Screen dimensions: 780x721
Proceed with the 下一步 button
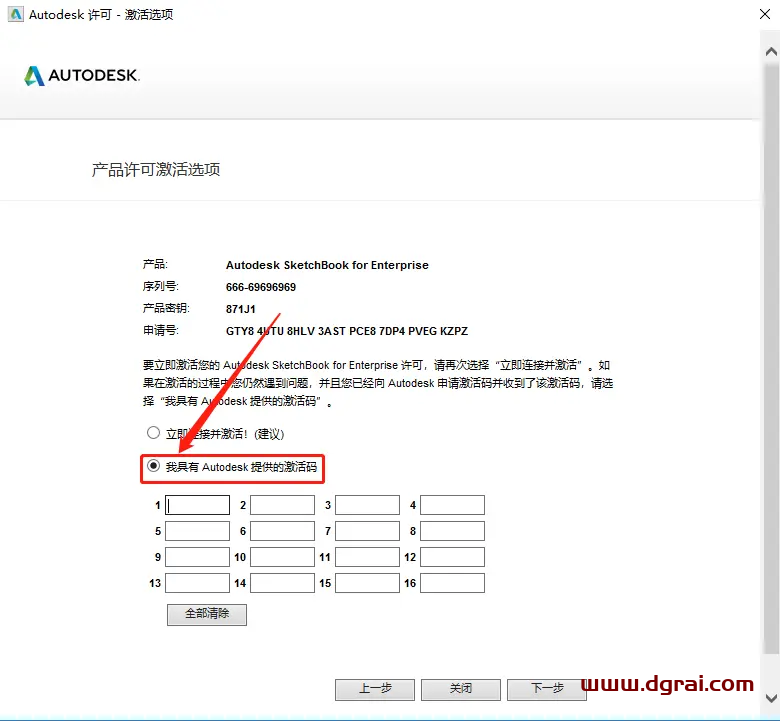(x=547, y=690)
